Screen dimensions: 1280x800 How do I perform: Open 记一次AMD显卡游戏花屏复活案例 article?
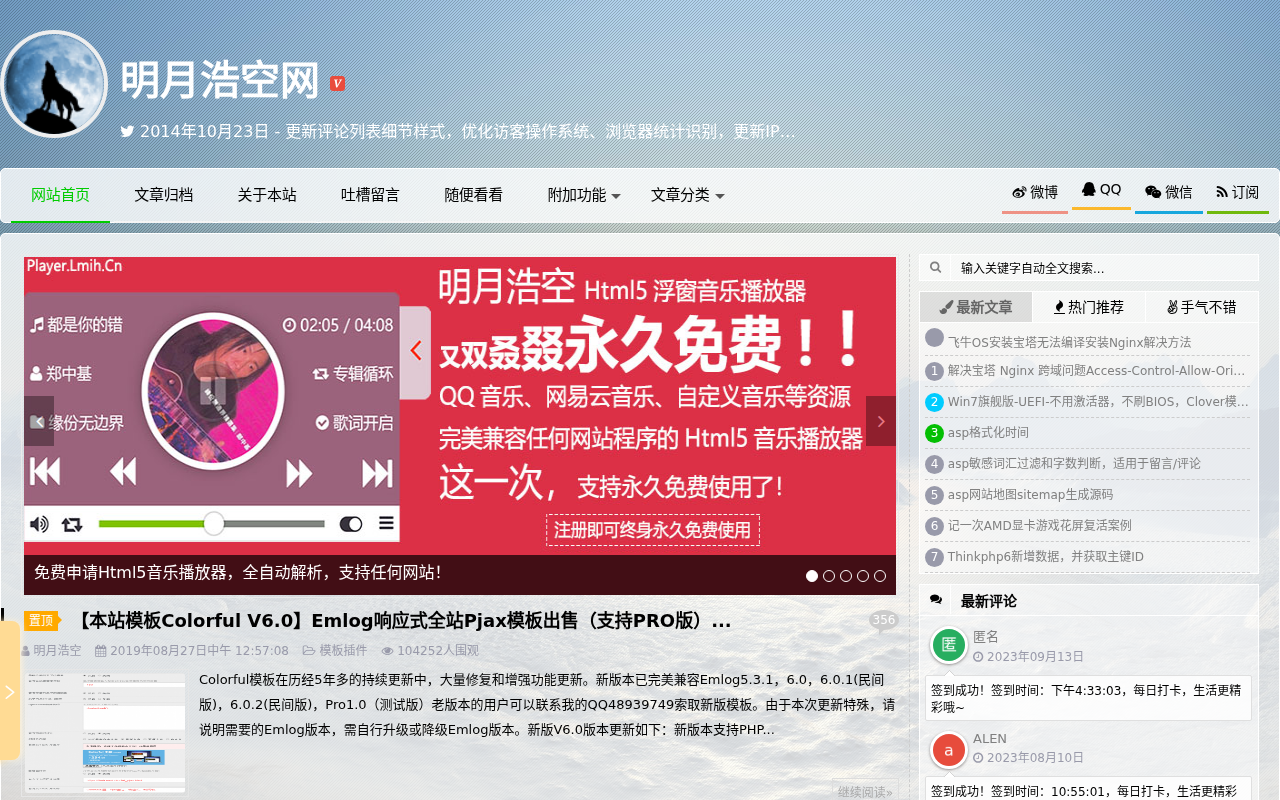(1040, 525)
